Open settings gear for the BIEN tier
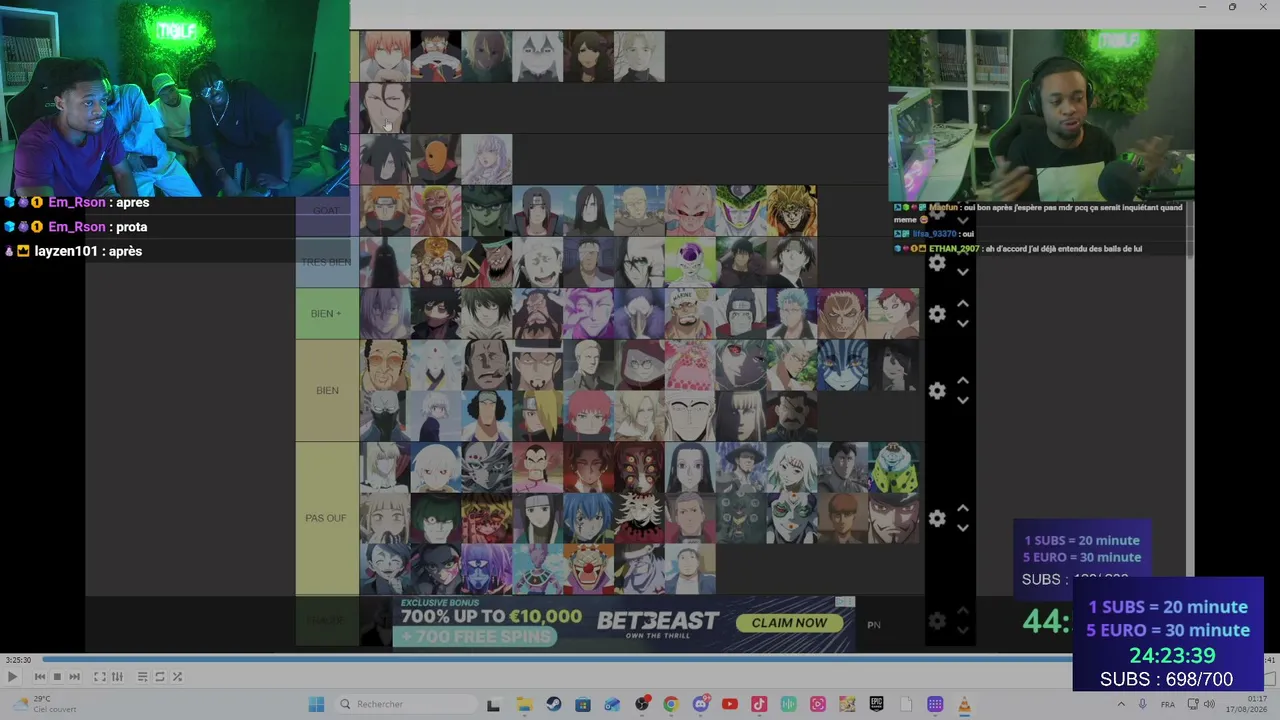Image resolution: width=1280 pixels, height=720 pixels. point(937,391)
